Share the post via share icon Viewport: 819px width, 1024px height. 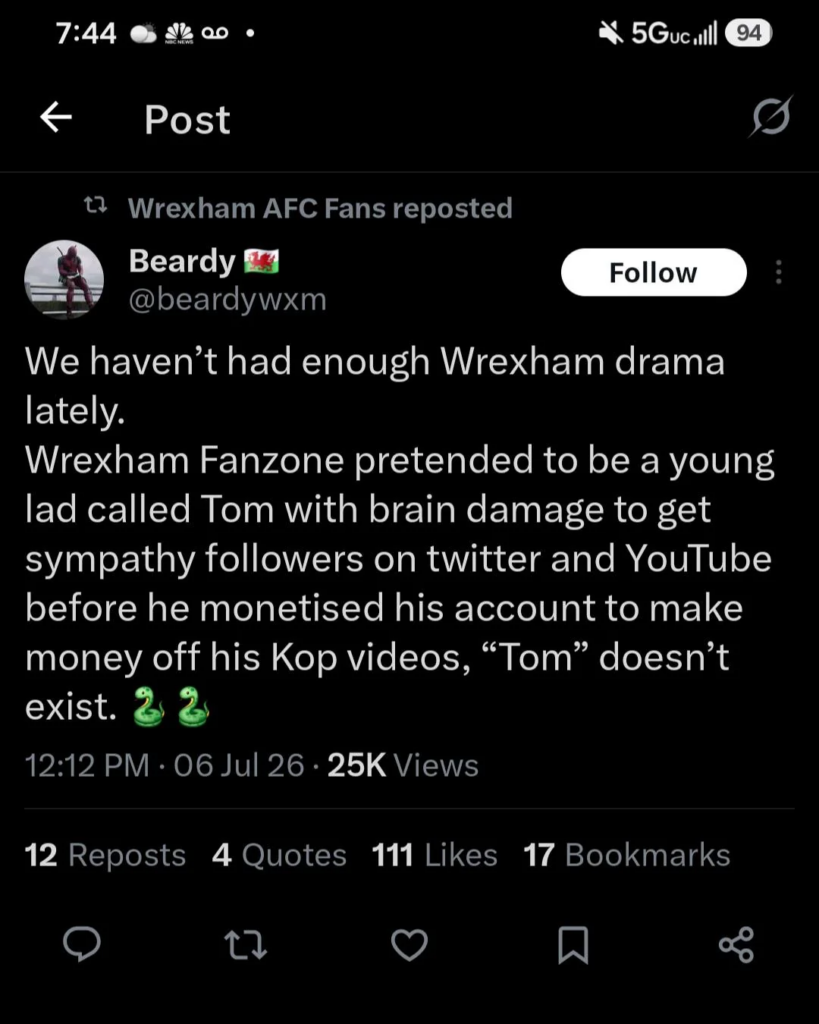[737, 944]
